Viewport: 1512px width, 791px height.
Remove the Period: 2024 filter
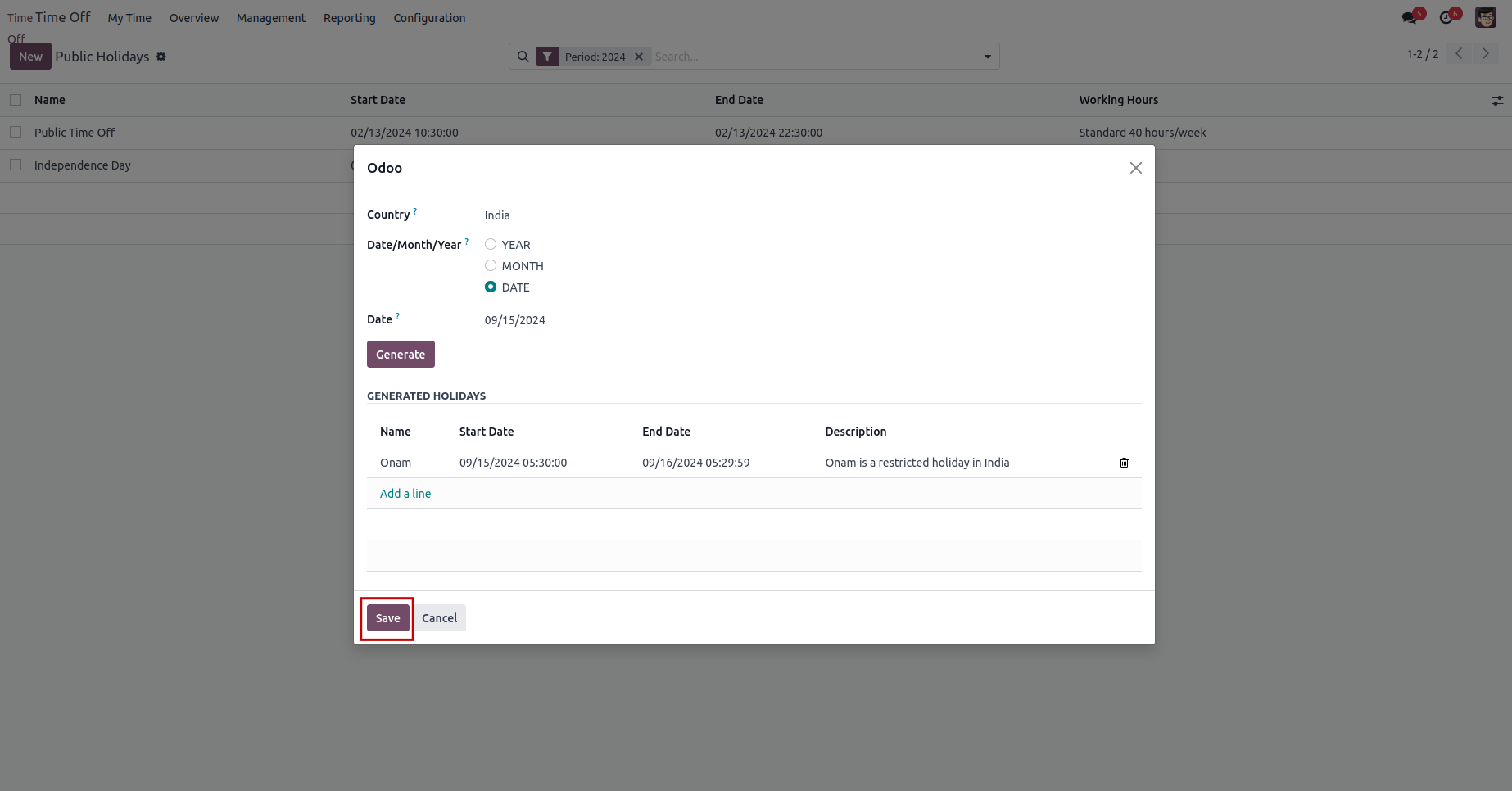pyautogui.click(x=639, y=56)
